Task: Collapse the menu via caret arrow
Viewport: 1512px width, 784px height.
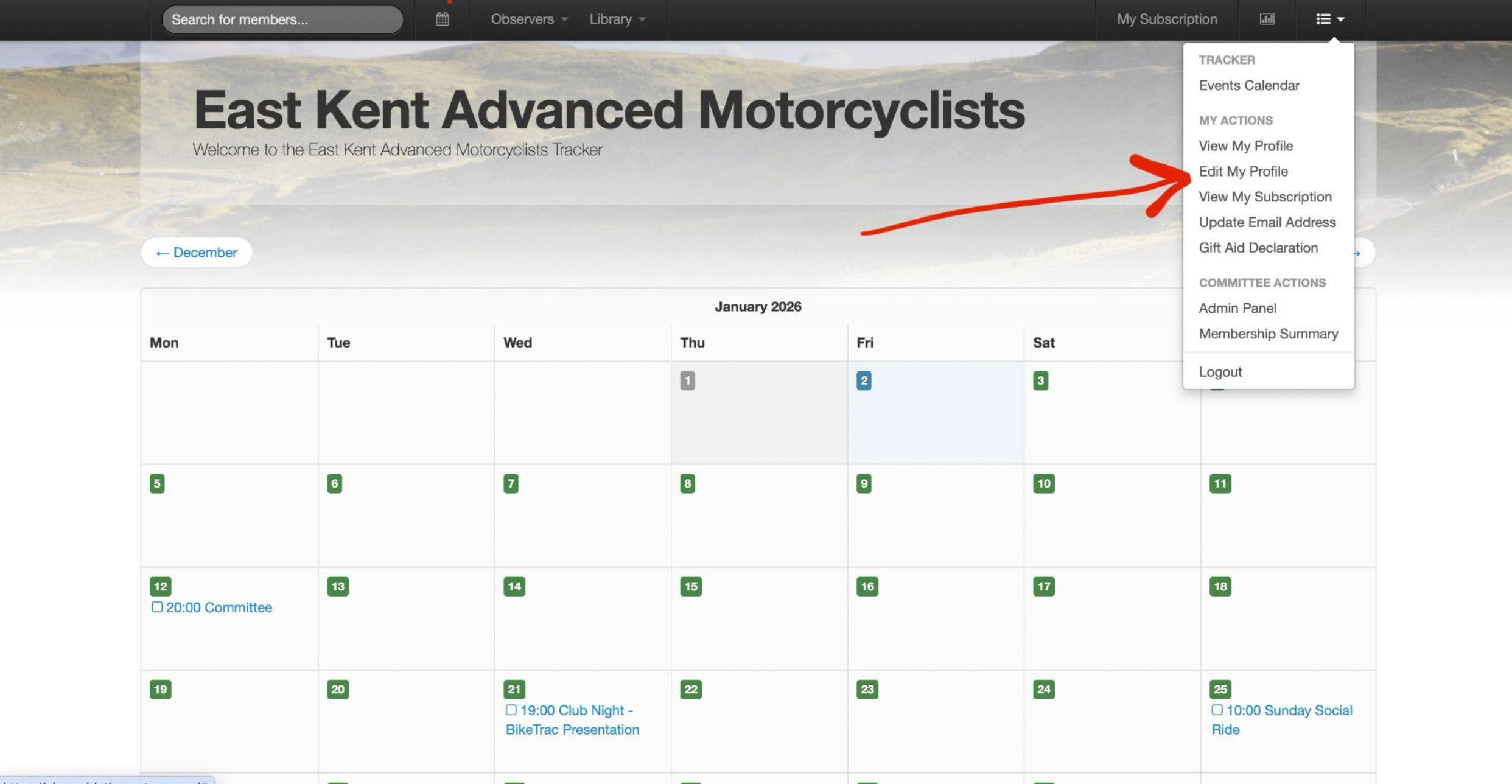Action: click(x=1340, y=19)
